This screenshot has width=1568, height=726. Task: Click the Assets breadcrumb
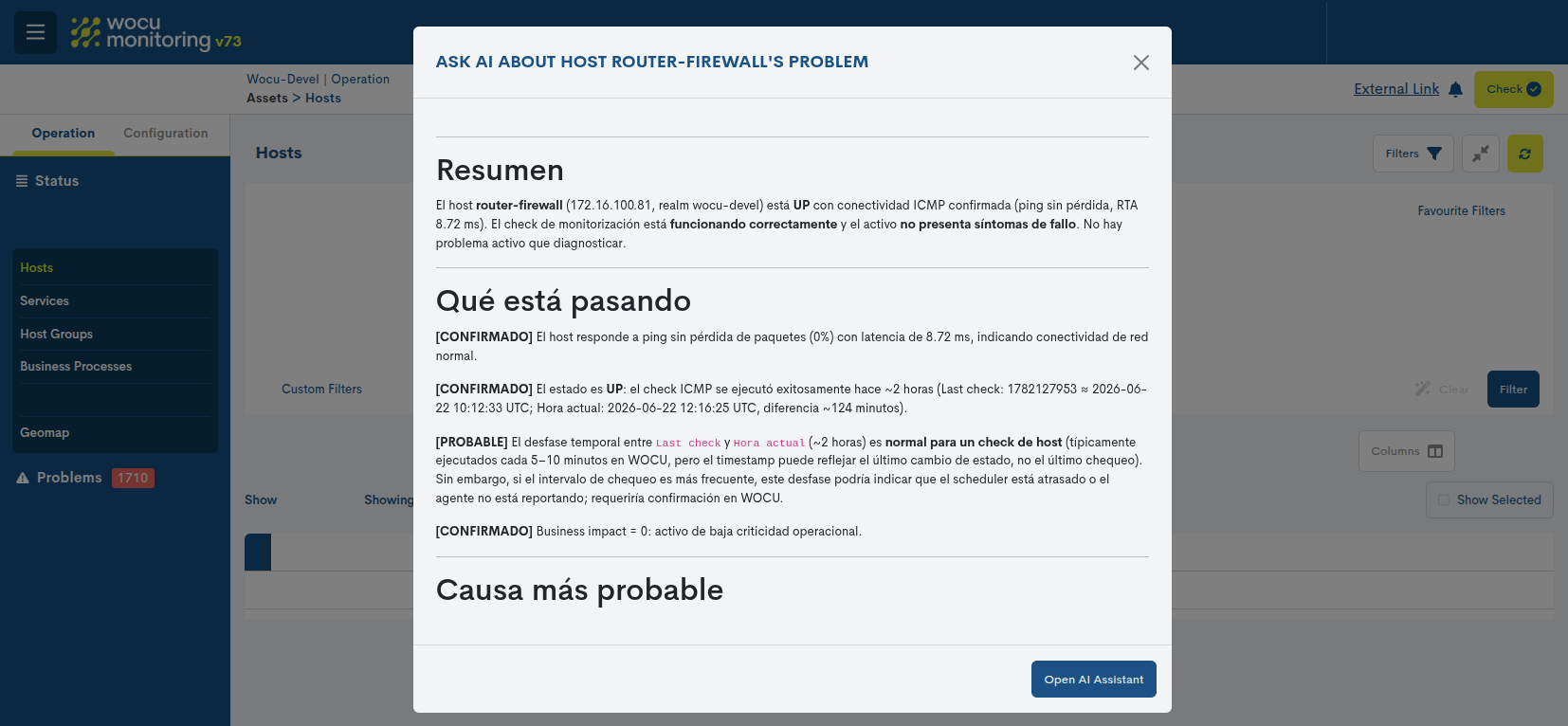[x=267, y=99]
